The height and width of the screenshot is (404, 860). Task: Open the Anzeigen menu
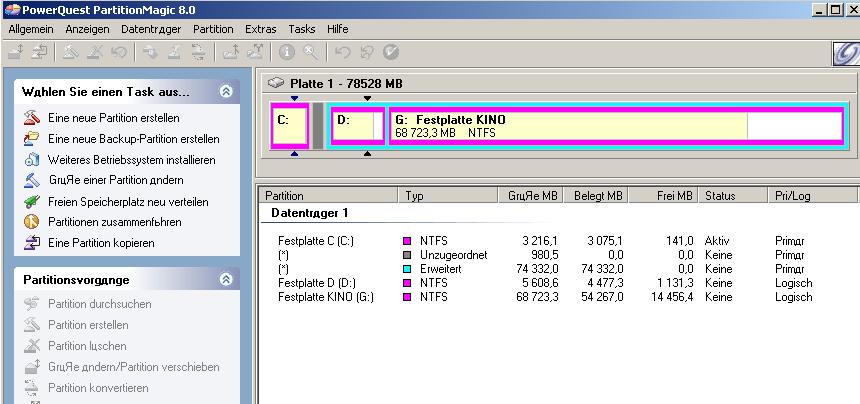click(x=87, y=29)
